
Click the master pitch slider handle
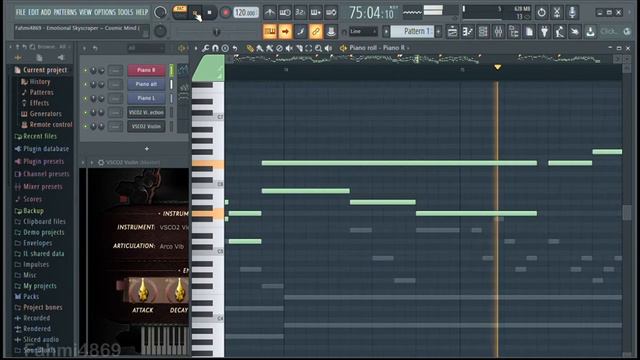tap(216, 31)
